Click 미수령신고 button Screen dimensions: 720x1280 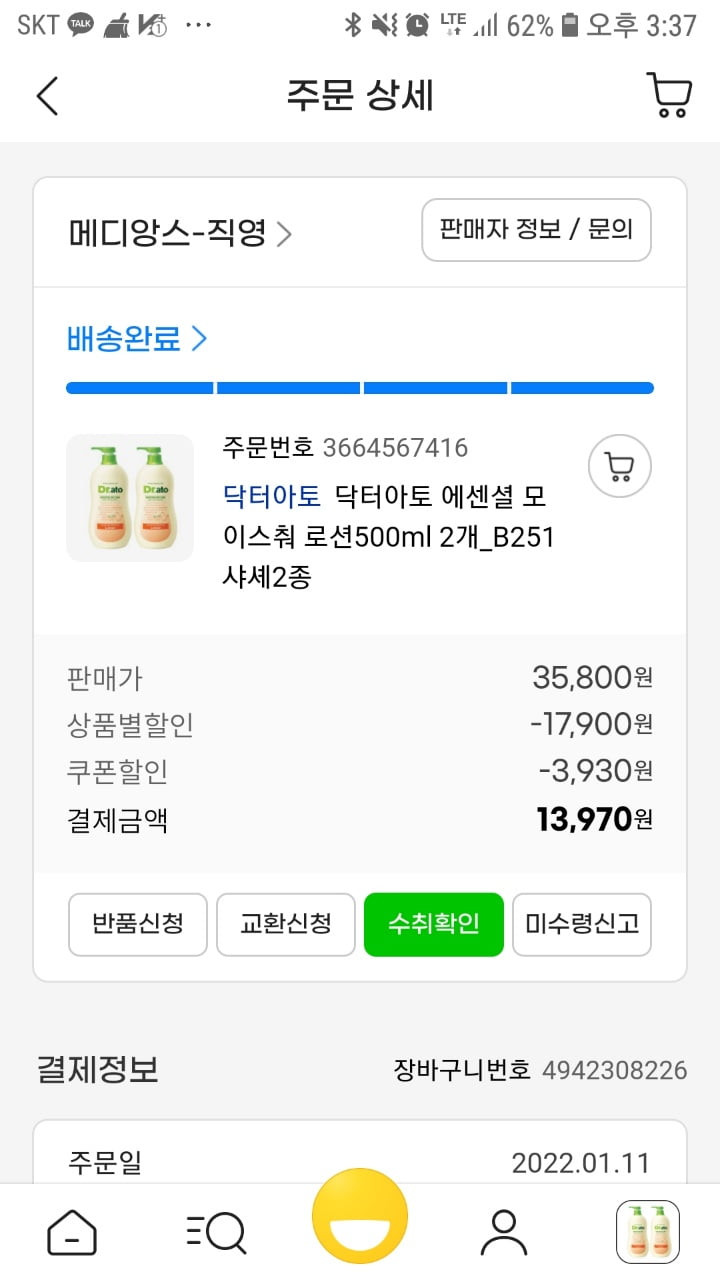582,924
